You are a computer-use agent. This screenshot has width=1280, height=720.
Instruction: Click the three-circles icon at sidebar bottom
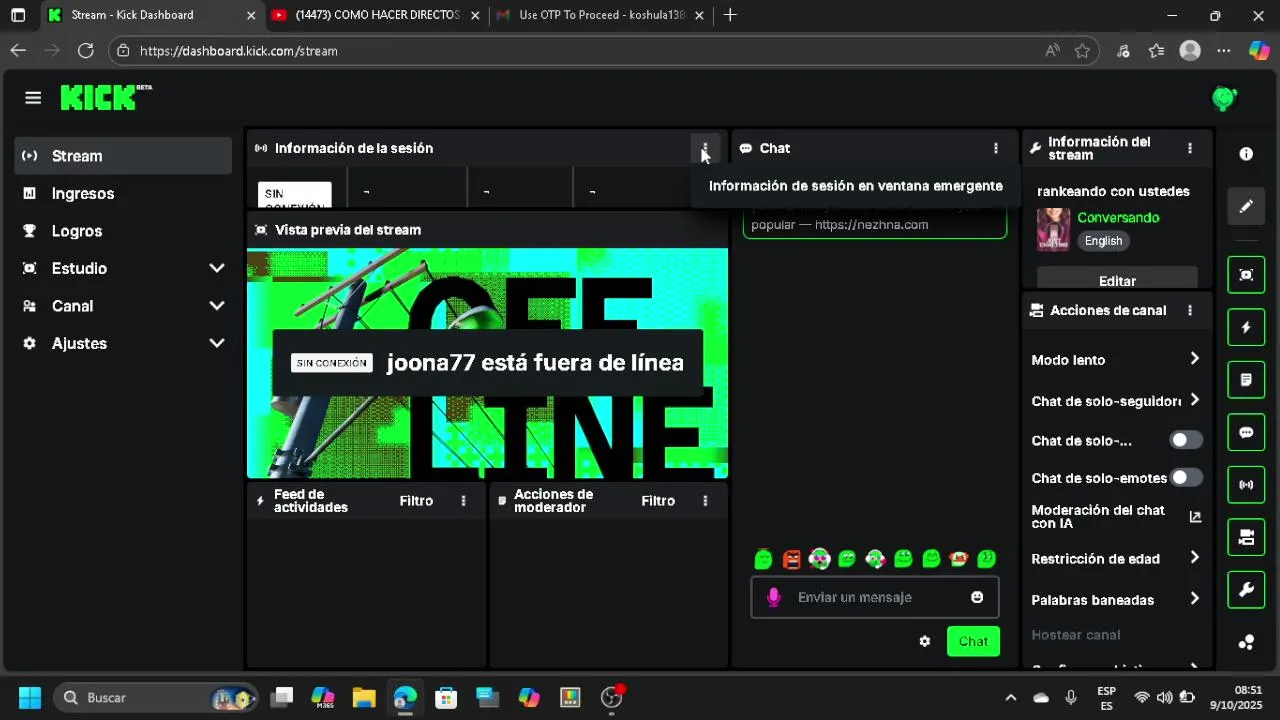[x=1246, y=642]
